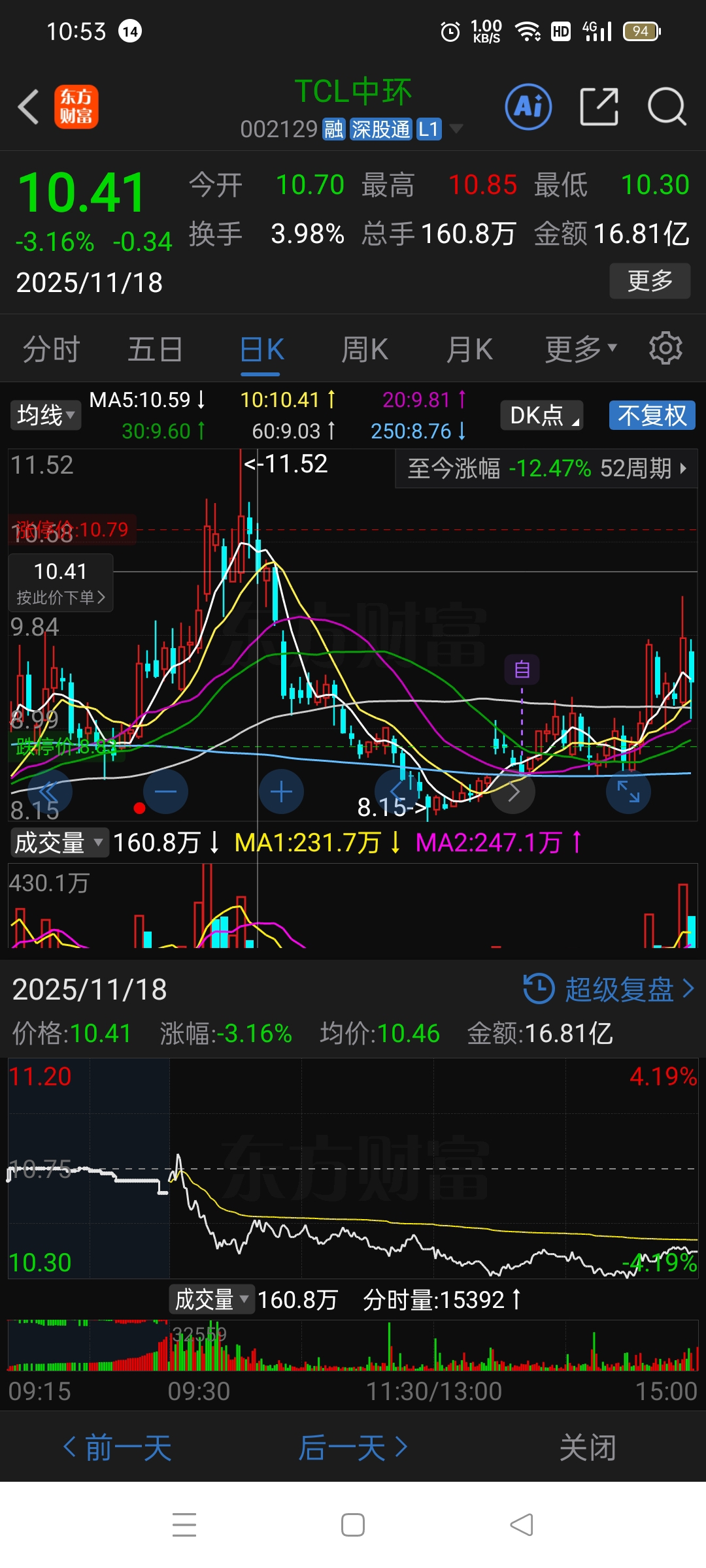Tap the red dot indicator on chart

(x=139, y=808)
